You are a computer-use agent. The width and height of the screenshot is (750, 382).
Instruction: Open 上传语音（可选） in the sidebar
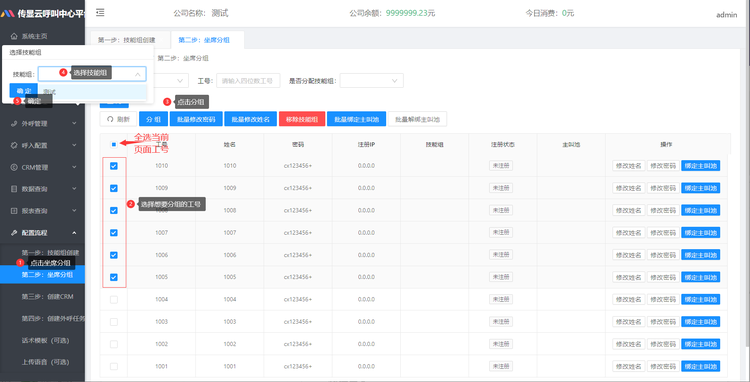click(46, 362)
